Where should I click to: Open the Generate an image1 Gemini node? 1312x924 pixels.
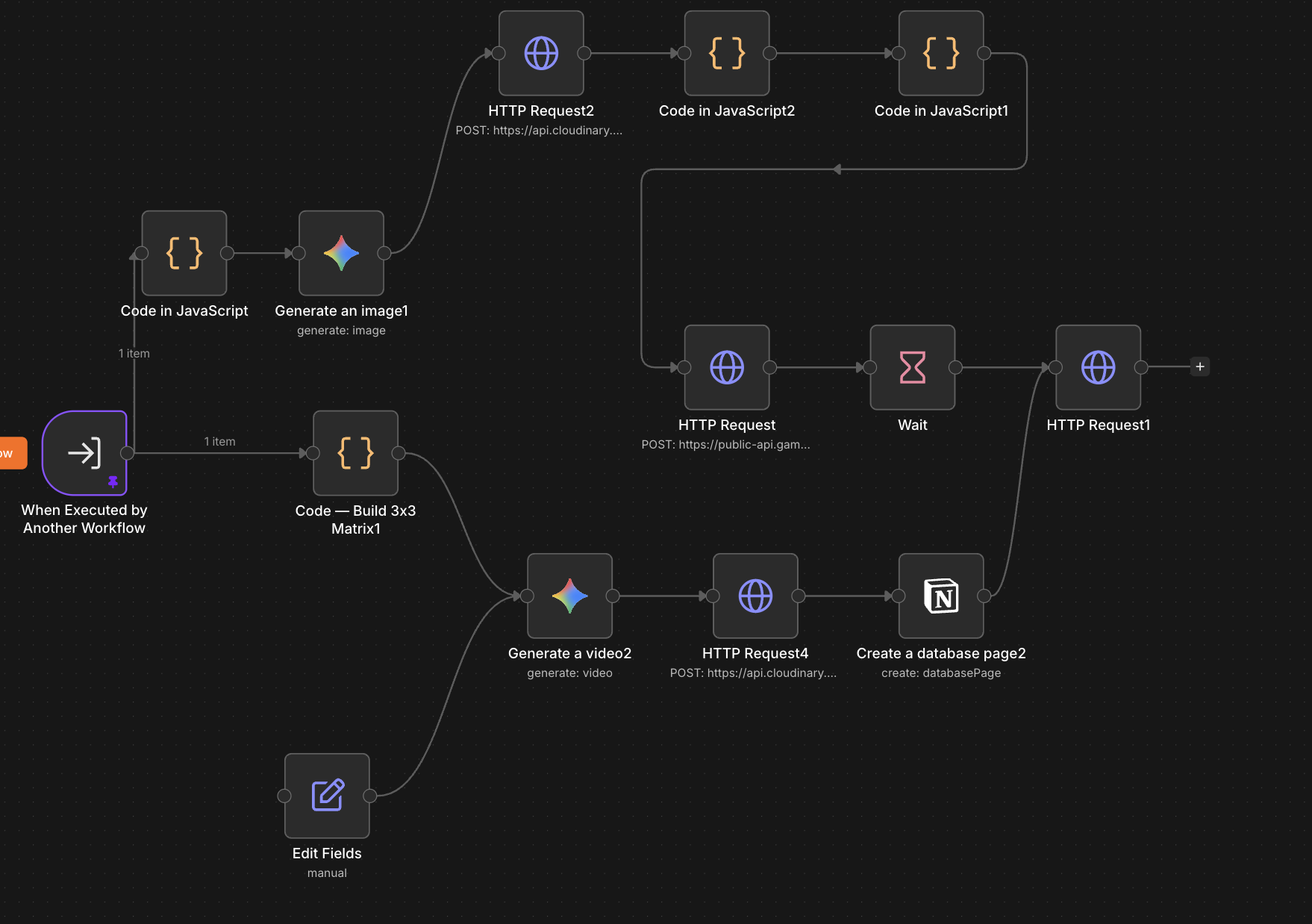coord(341,253)
